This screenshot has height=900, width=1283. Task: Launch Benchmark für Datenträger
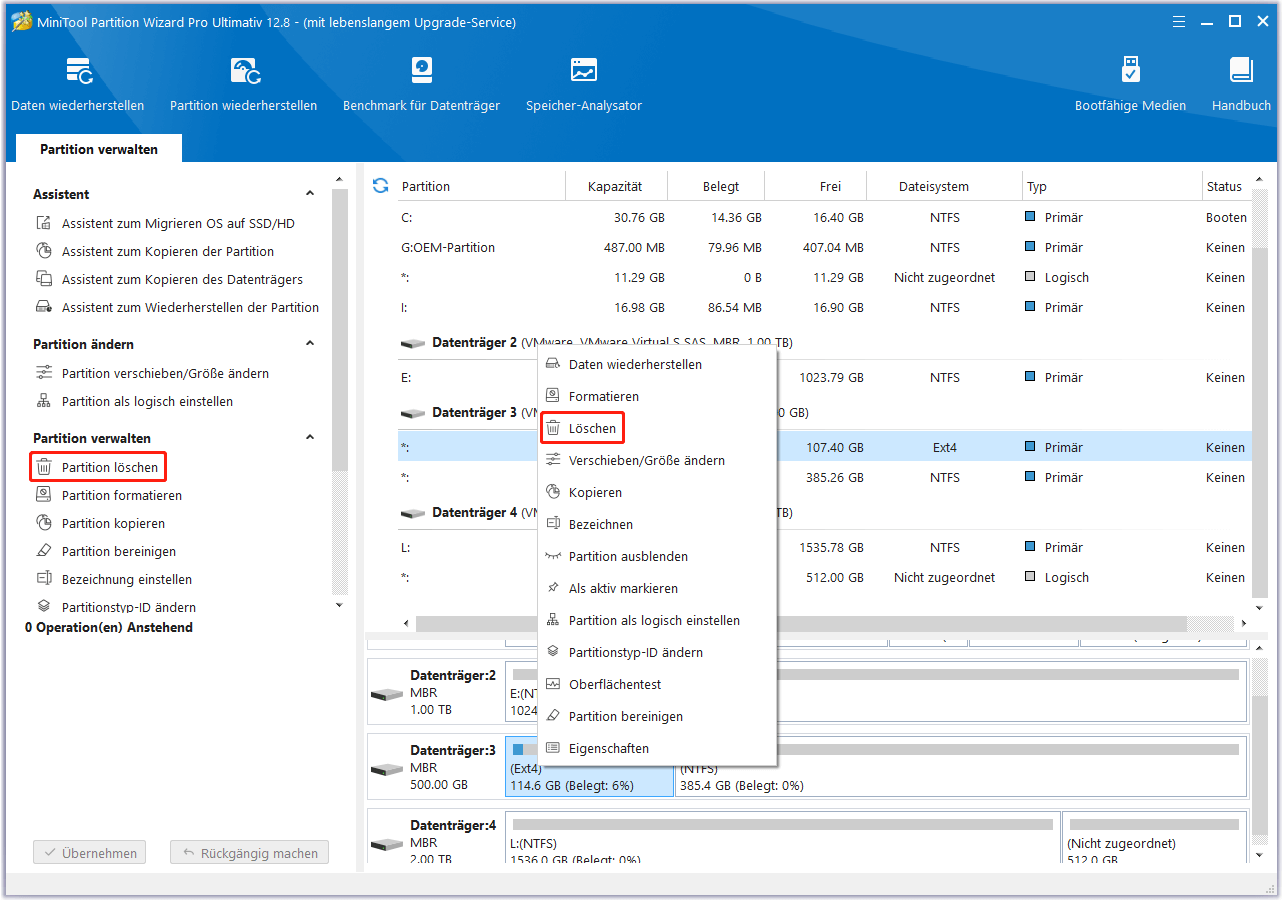coord(421,84)
